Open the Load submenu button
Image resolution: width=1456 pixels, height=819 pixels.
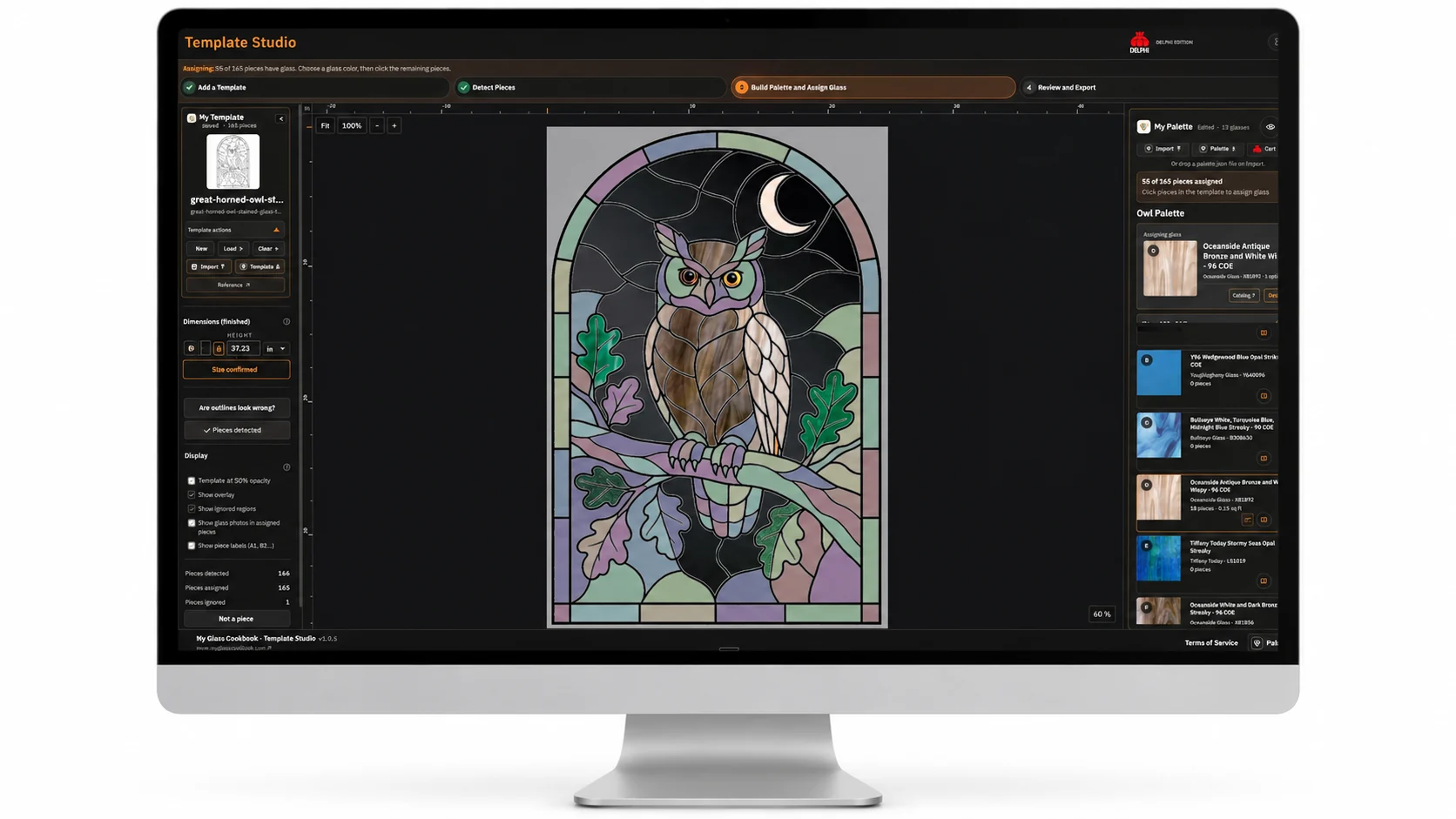(233, 249)
